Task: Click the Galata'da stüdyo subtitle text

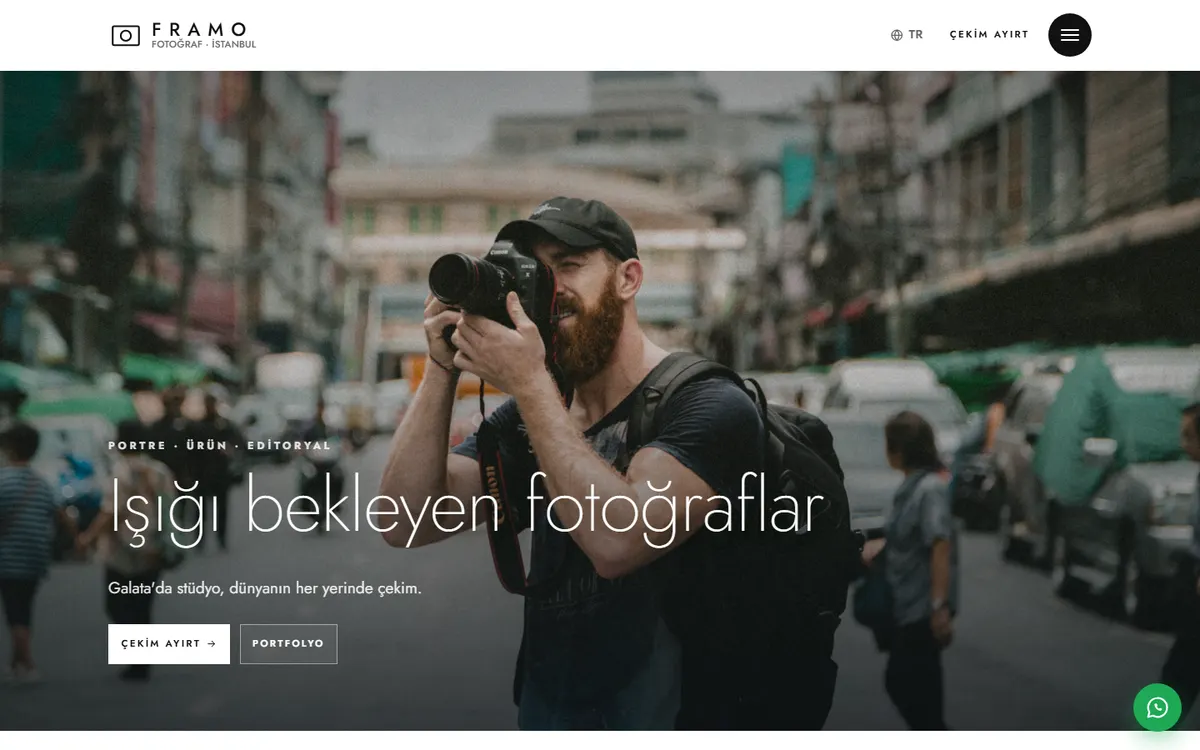Action: coord(265,588)
